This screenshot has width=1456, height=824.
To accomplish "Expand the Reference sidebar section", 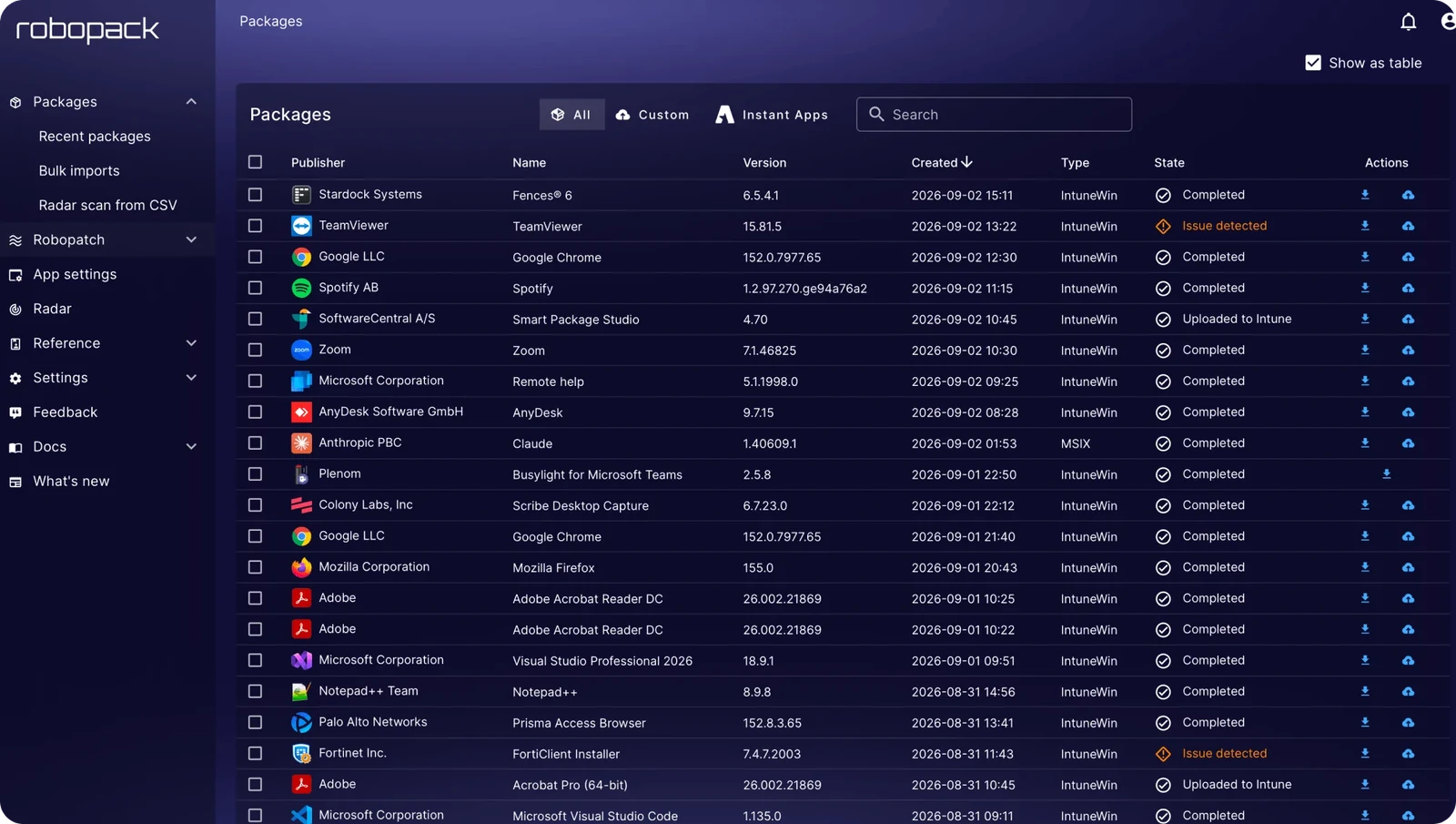I will 191,343.
